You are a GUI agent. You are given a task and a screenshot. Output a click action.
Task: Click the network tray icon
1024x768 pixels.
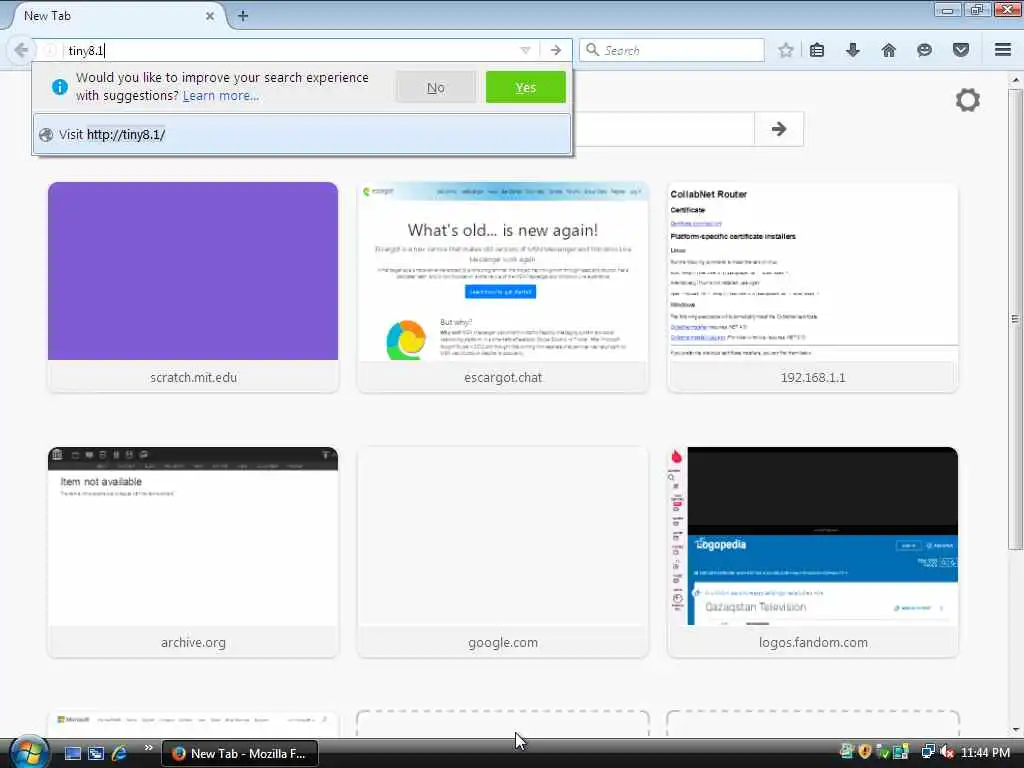[926, 752]
